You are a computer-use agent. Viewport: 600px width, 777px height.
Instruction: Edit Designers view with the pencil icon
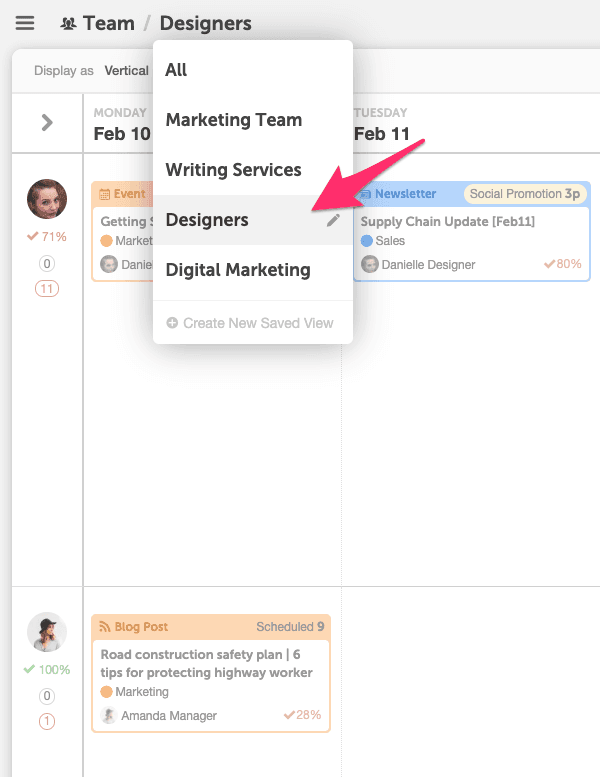[333, 220]
